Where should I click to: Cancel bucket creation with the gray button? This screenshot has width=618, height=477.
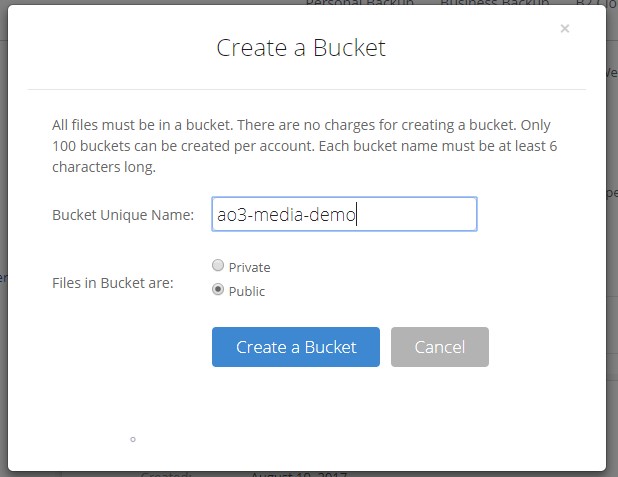(x=439, y=347)
